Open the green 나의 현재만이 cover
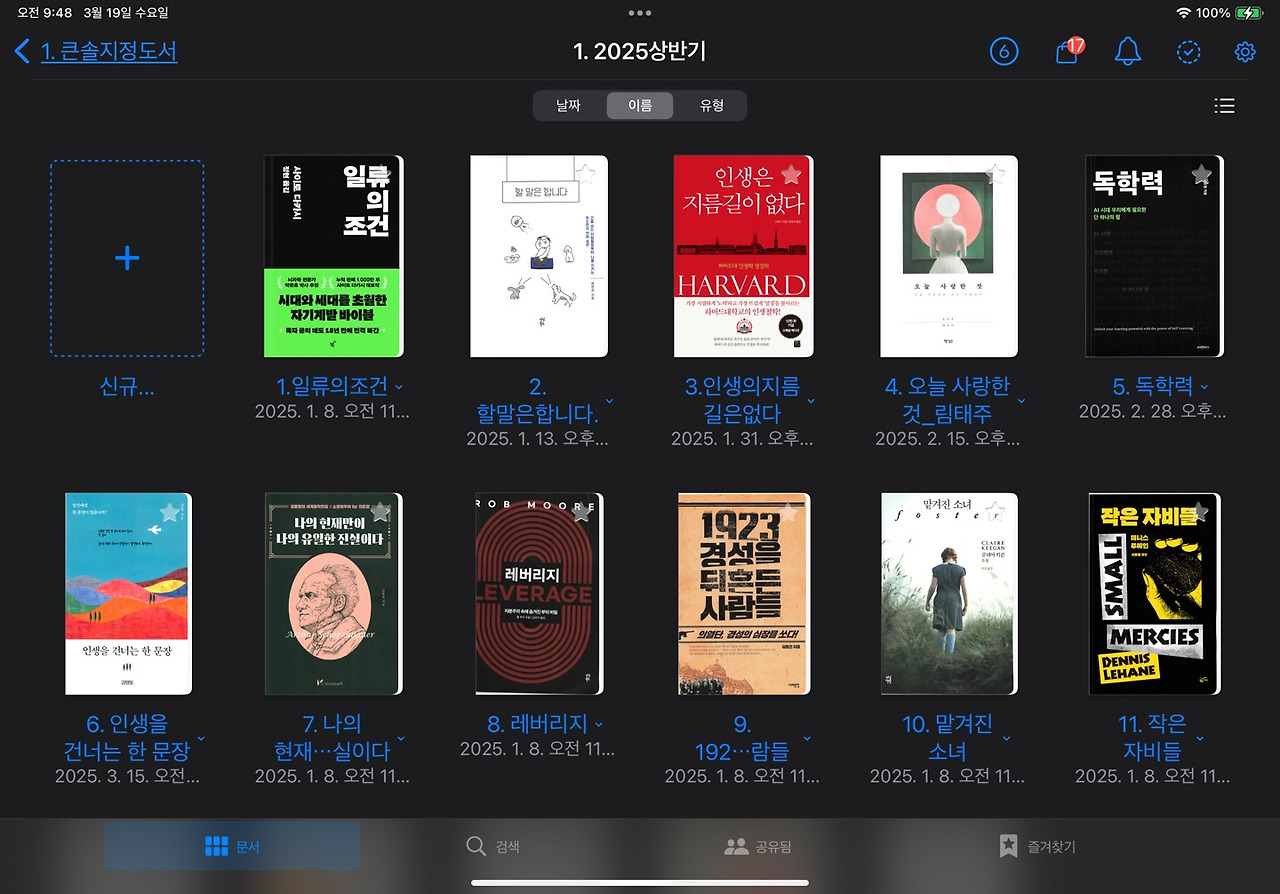Viewport: 1280px width, 894px height. click(x=334, y=594)
